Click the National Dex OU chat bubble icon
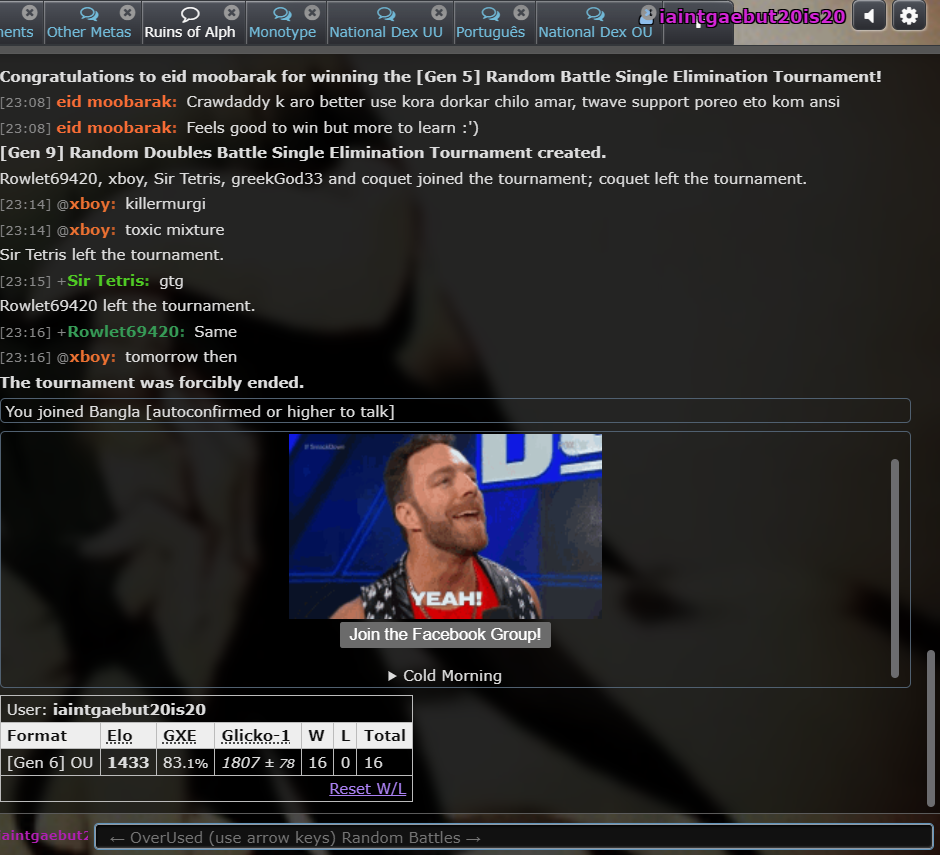The width and height of the screenshot is (940, 855). coord(595,13)
